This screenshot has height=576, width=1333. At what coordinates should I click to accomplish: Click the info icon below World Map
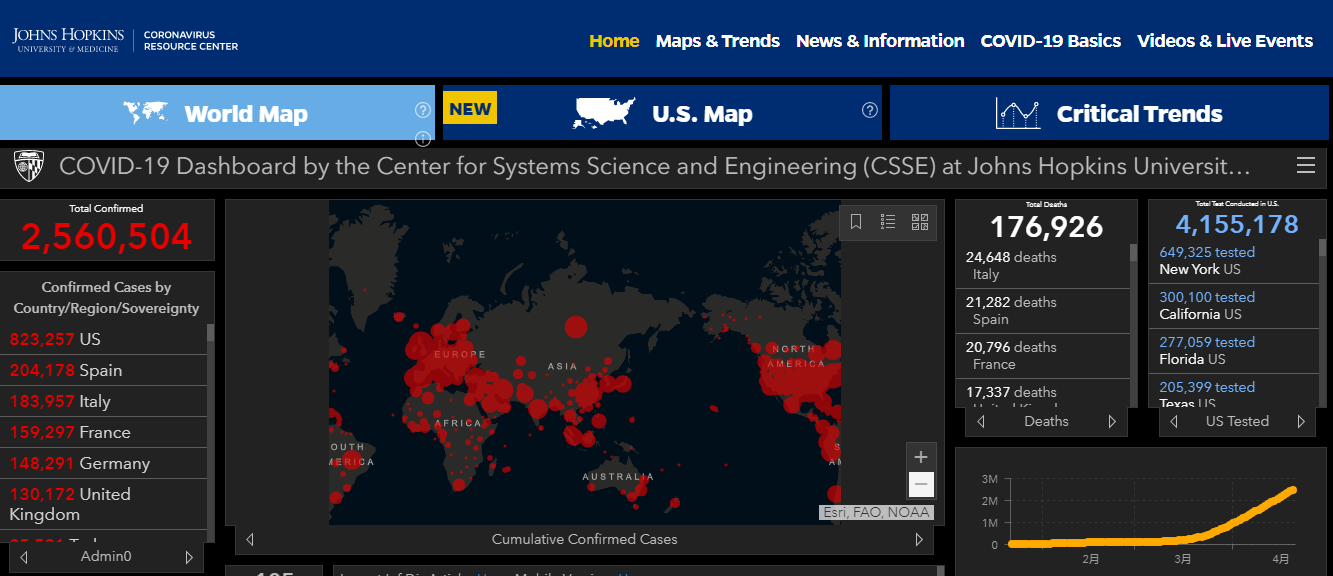[x=423, y=138]
